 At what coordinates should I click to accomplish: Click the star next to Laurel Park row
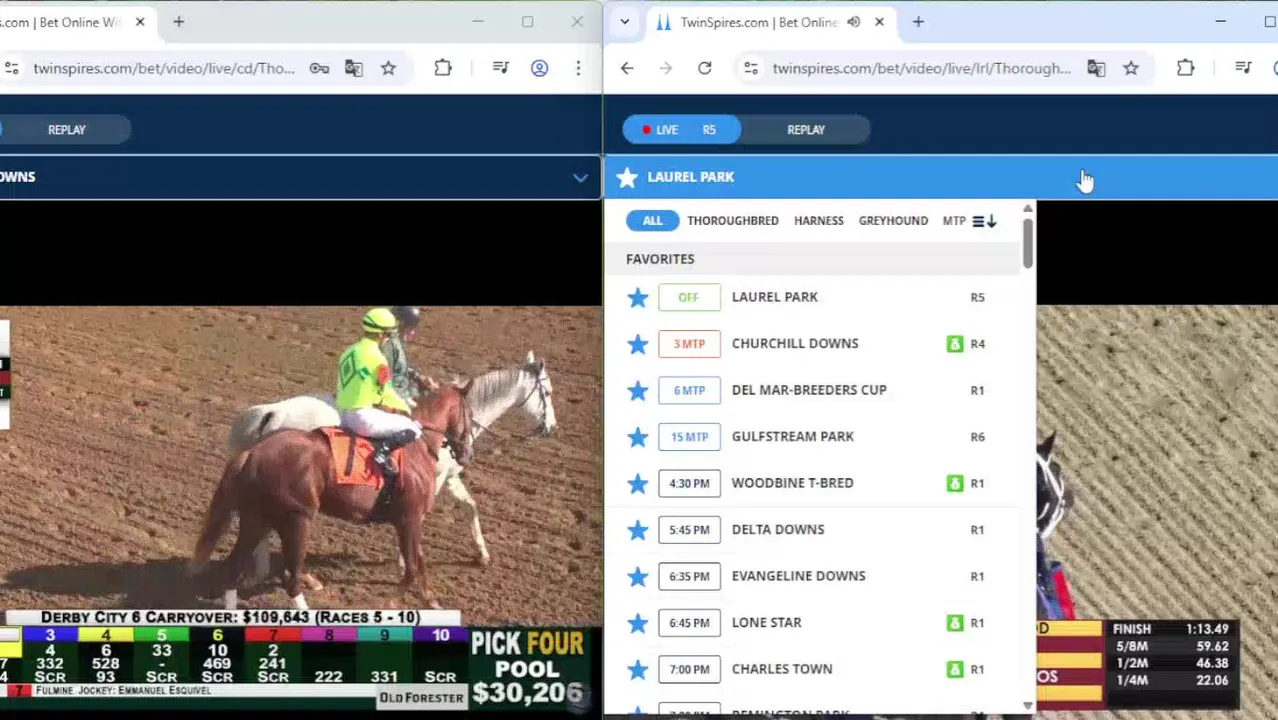637,297
